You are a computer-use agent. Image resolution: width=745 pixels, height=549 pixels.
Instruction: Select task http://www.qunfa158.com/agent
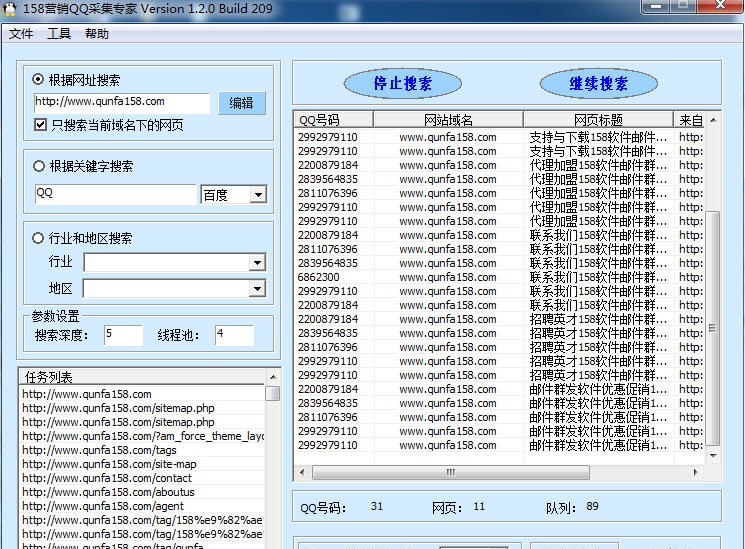pos(142,506)
